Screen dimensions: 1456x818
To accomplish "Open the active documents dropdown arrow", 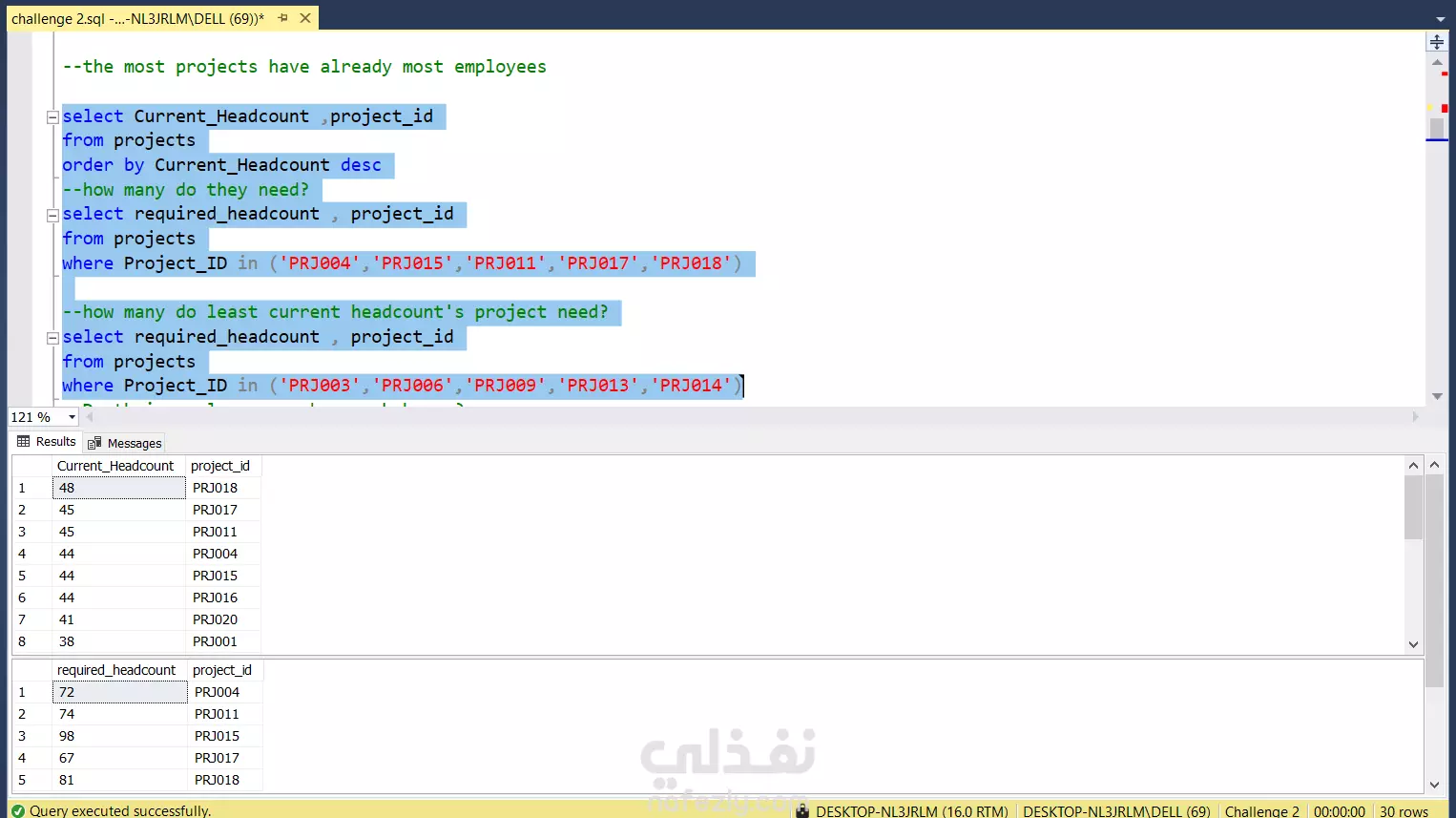I will click(x=1441, y=18).
